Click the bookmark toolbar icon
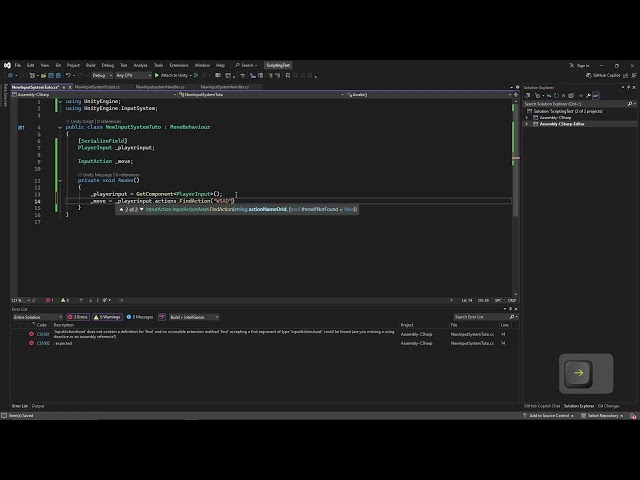640x480 pixels. click(288, 76)
